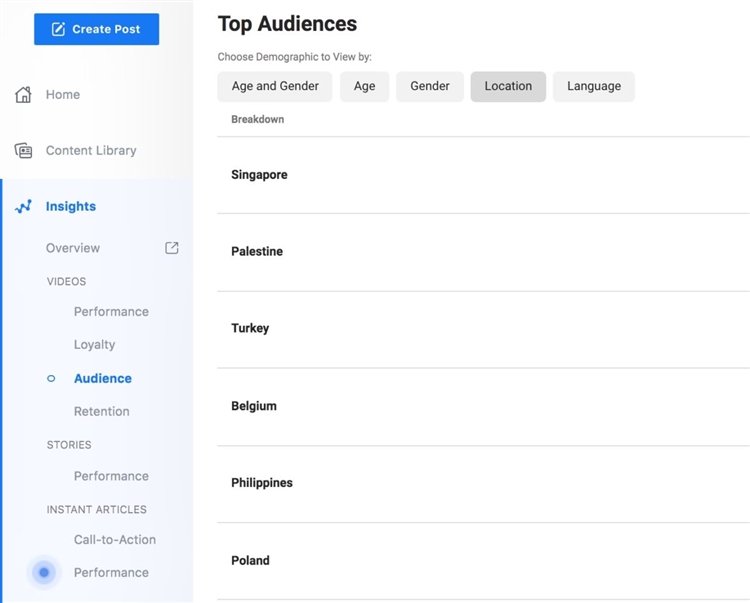750x603 pixels.
Task: Click the circle marker beside Audience
Action: 51,379
